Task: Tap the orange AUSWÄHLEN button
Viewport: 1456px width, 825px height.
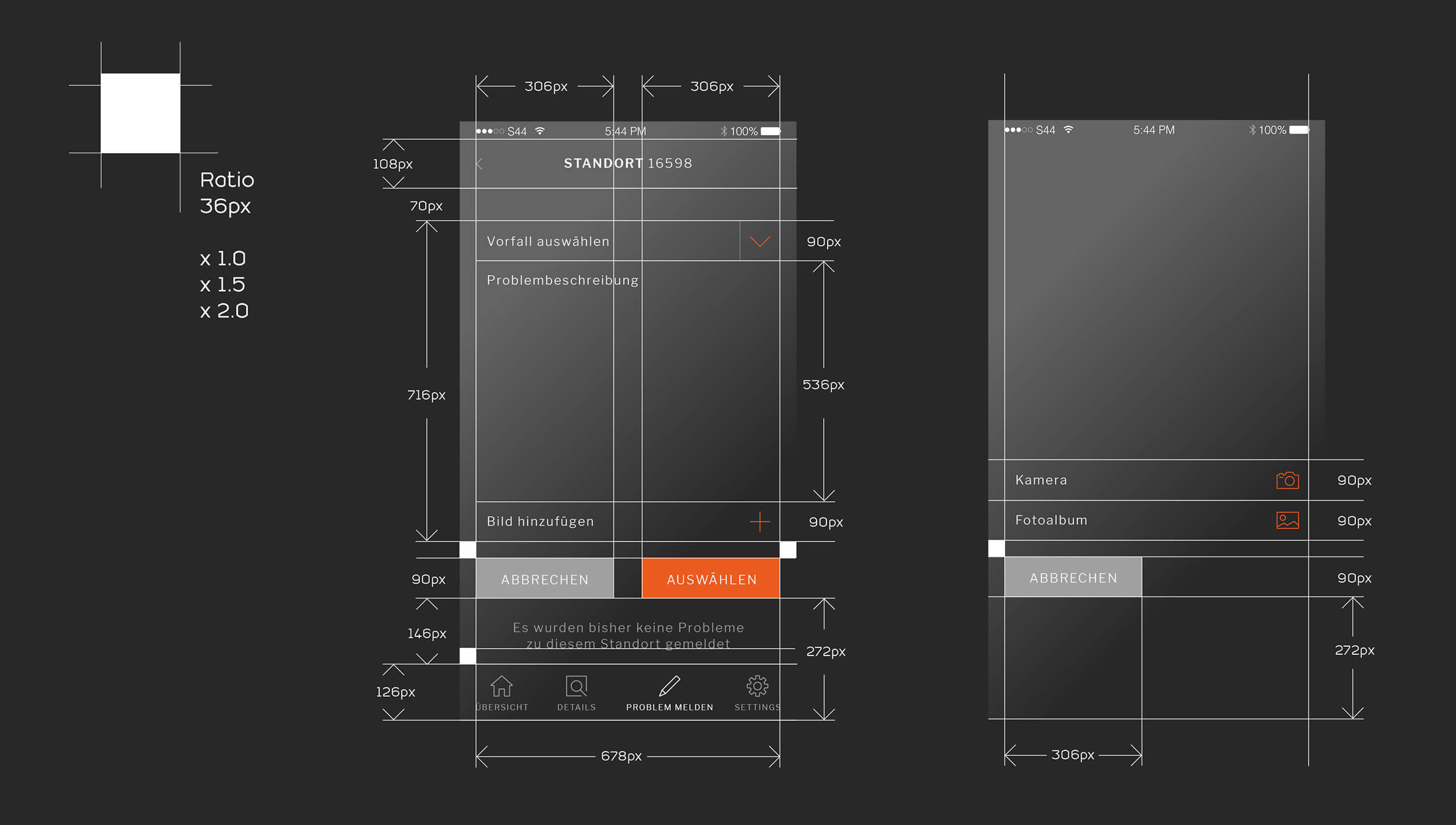Action: tap(711, 578)
